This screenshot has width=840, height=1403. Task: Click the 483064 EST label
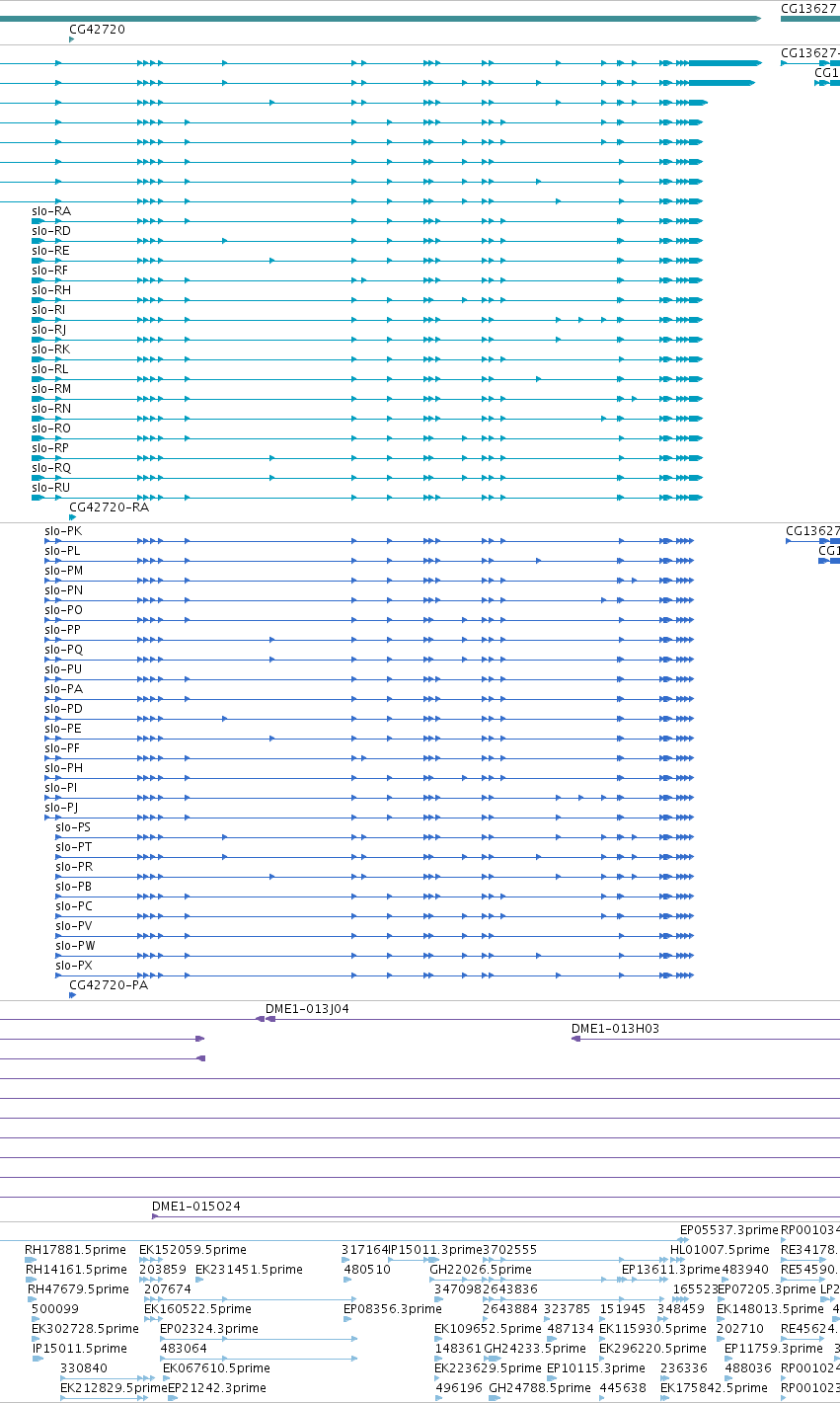184,1349
